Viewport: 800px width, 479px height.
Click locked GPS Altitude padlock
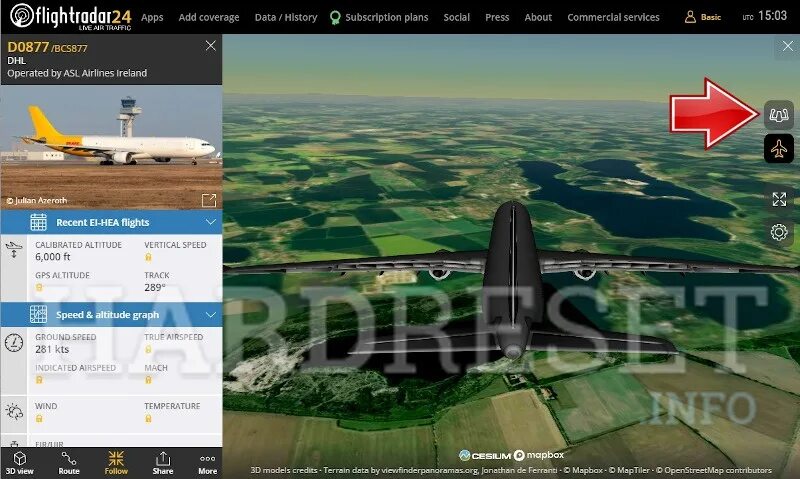pos(39,288)
